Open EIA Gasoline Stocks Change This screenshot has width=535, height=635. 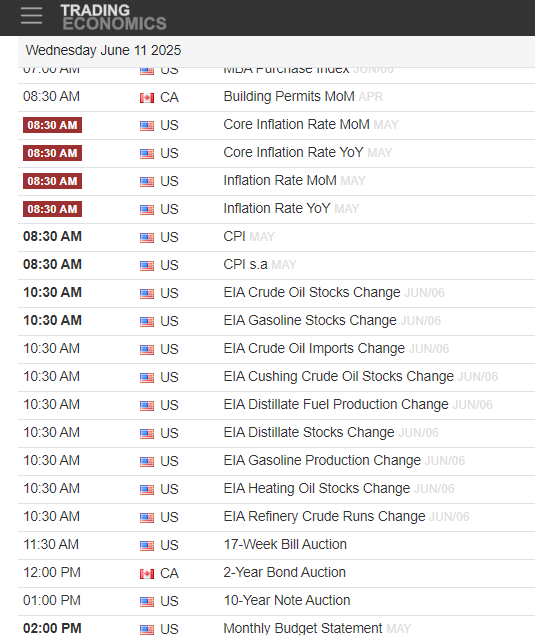[x=310, y=320]
